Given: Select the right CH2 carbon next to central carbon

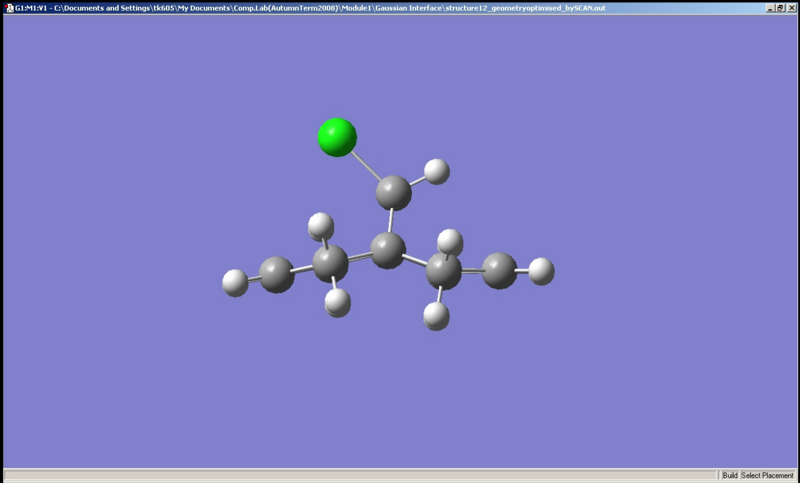Looking at the screenshot, I should (444, 271).
